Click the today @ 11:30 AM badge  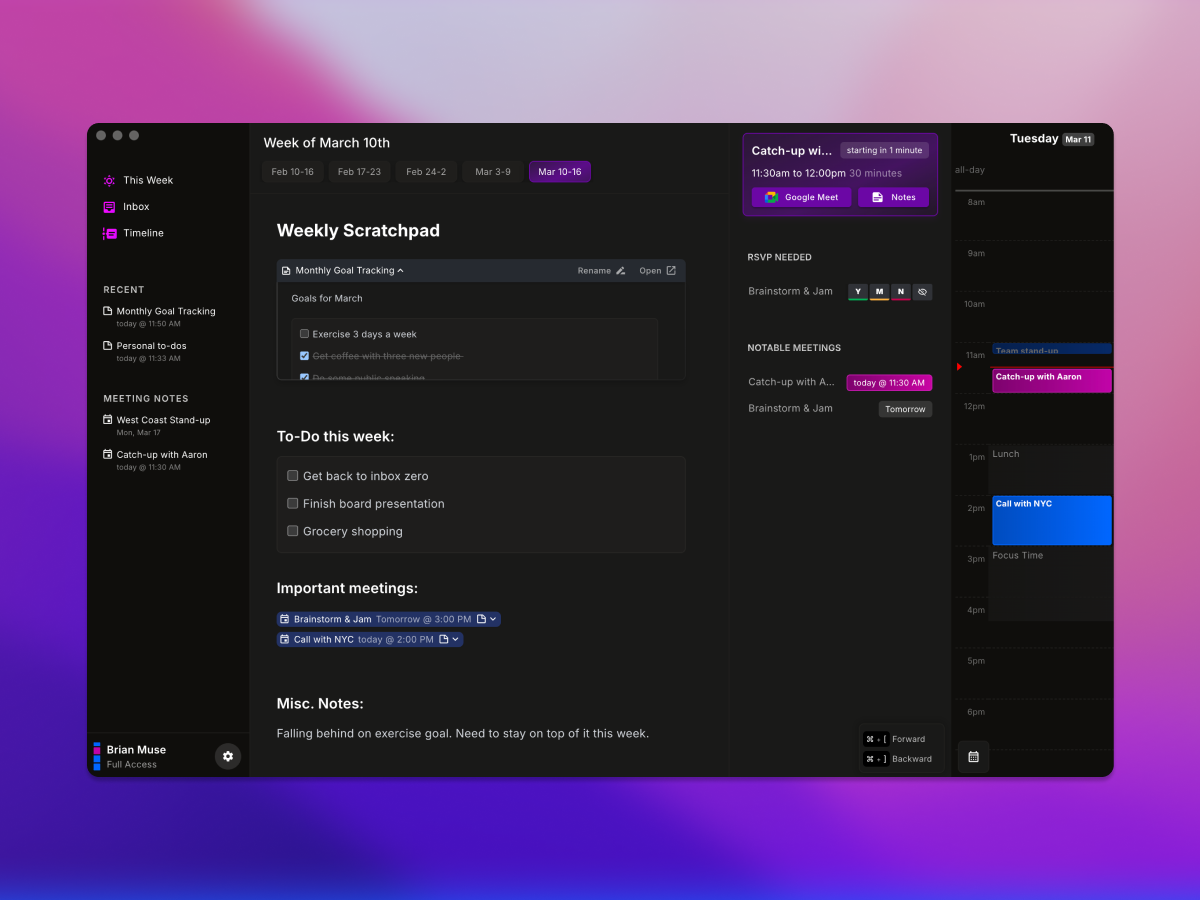[x=889, y=383]
